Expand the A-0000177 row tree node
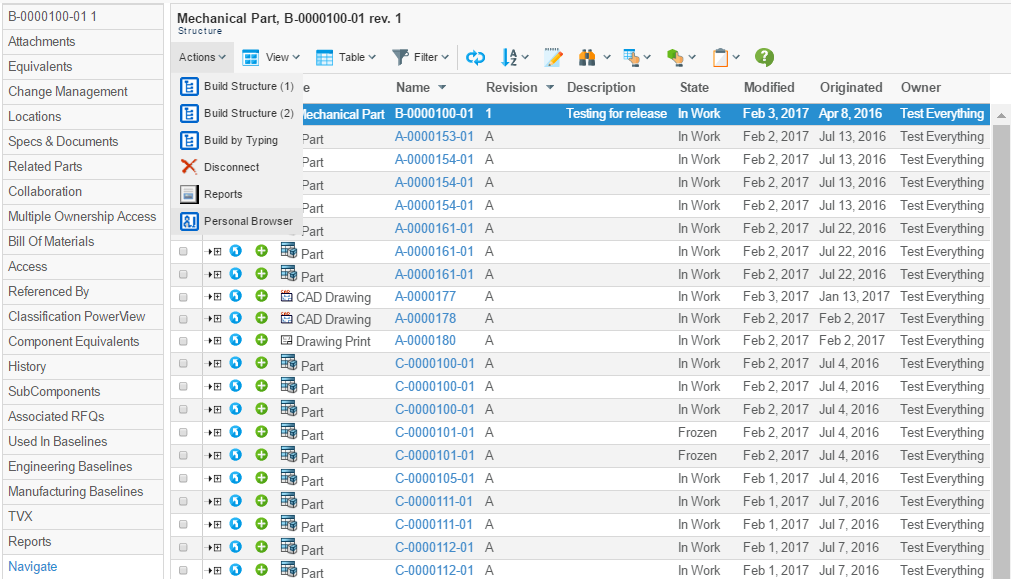Image resolution: width=1011 pixels, height=579 pixels. click(x=214, y=296)
